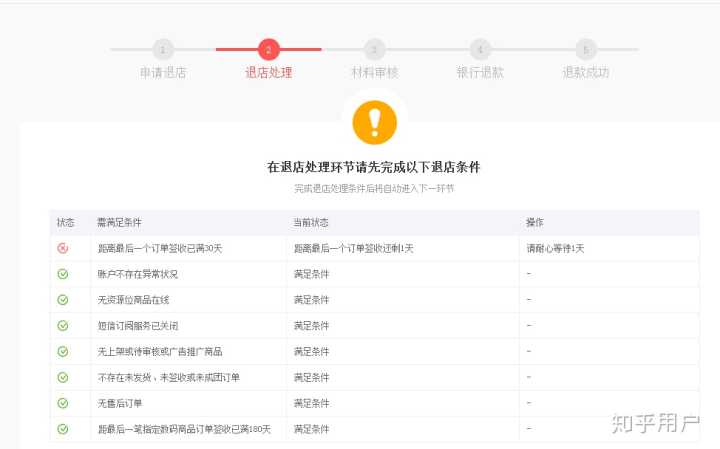Click red failed icon for 30-day order condition
This screenshot has height=449, width=720.
click(x=63, y=248)
